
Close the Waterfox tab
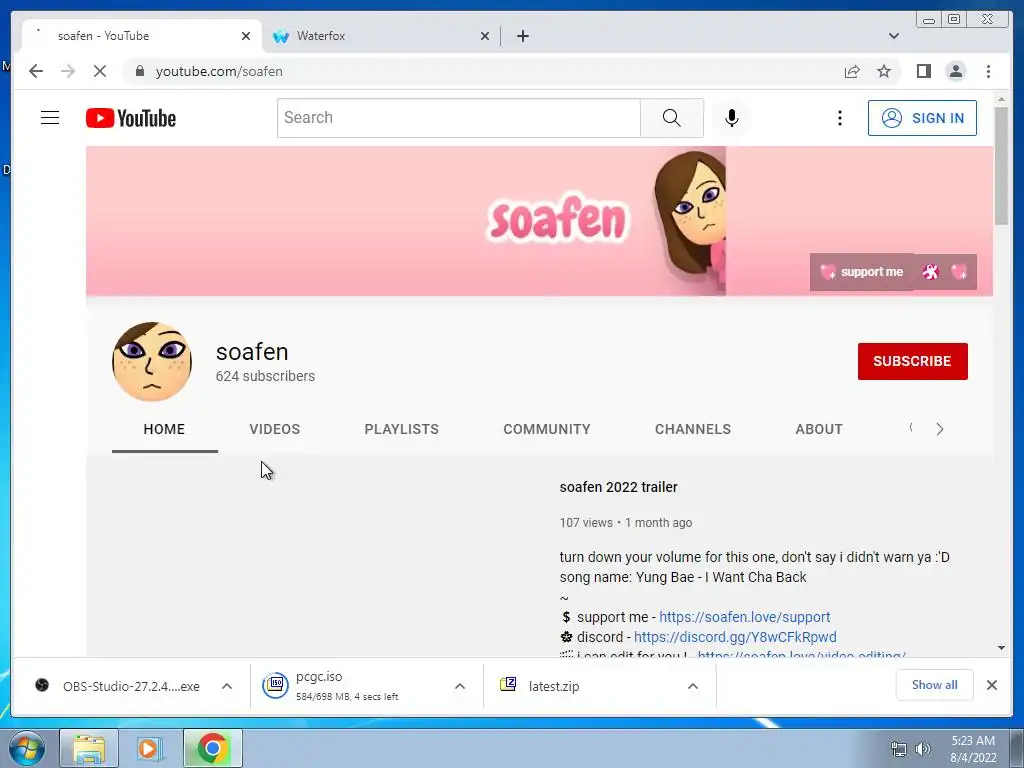(x=485, y=36)
